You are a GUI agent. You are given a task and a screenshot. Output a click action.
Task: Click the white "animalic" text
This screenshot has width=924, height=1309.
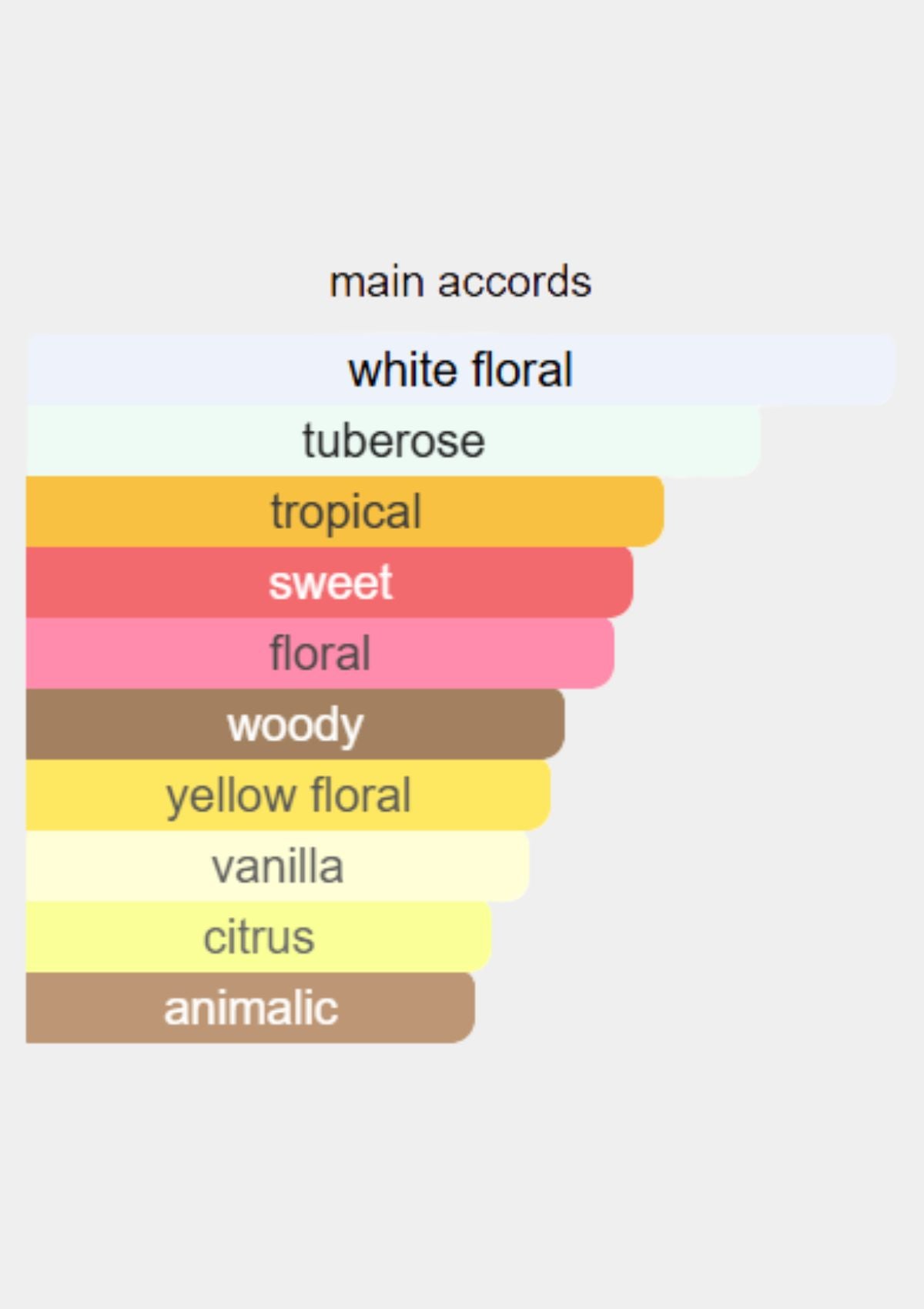(x=251, y=1008)
